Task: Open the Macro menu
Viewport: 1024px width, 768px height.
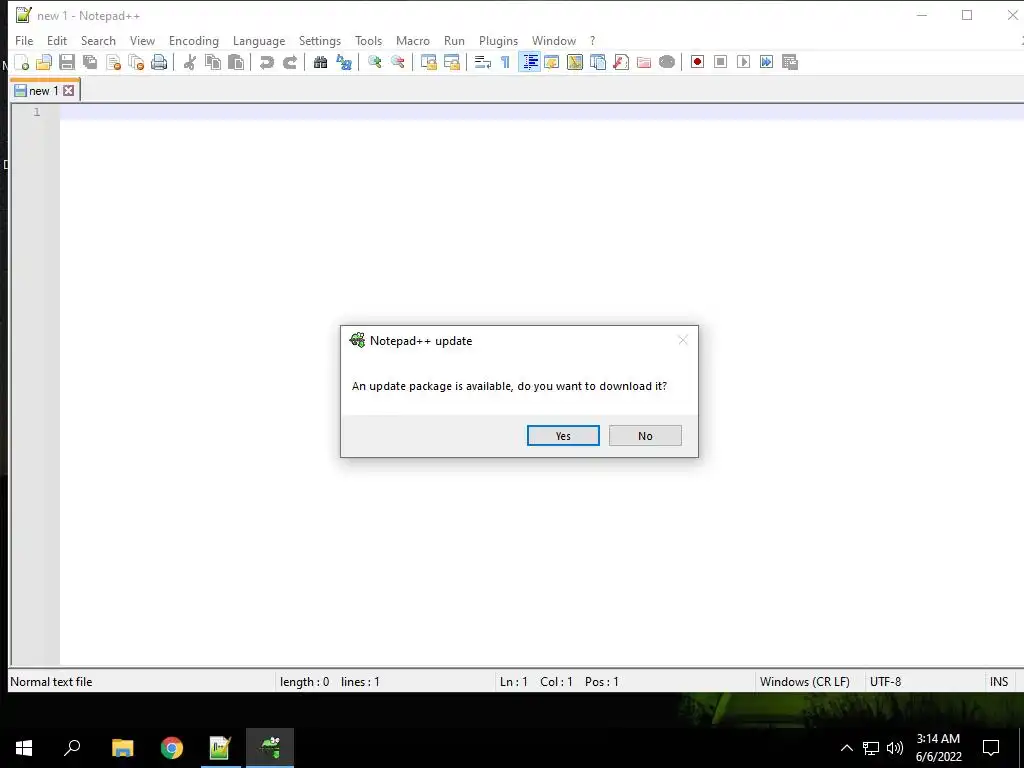Action: [x=413, y=40]
